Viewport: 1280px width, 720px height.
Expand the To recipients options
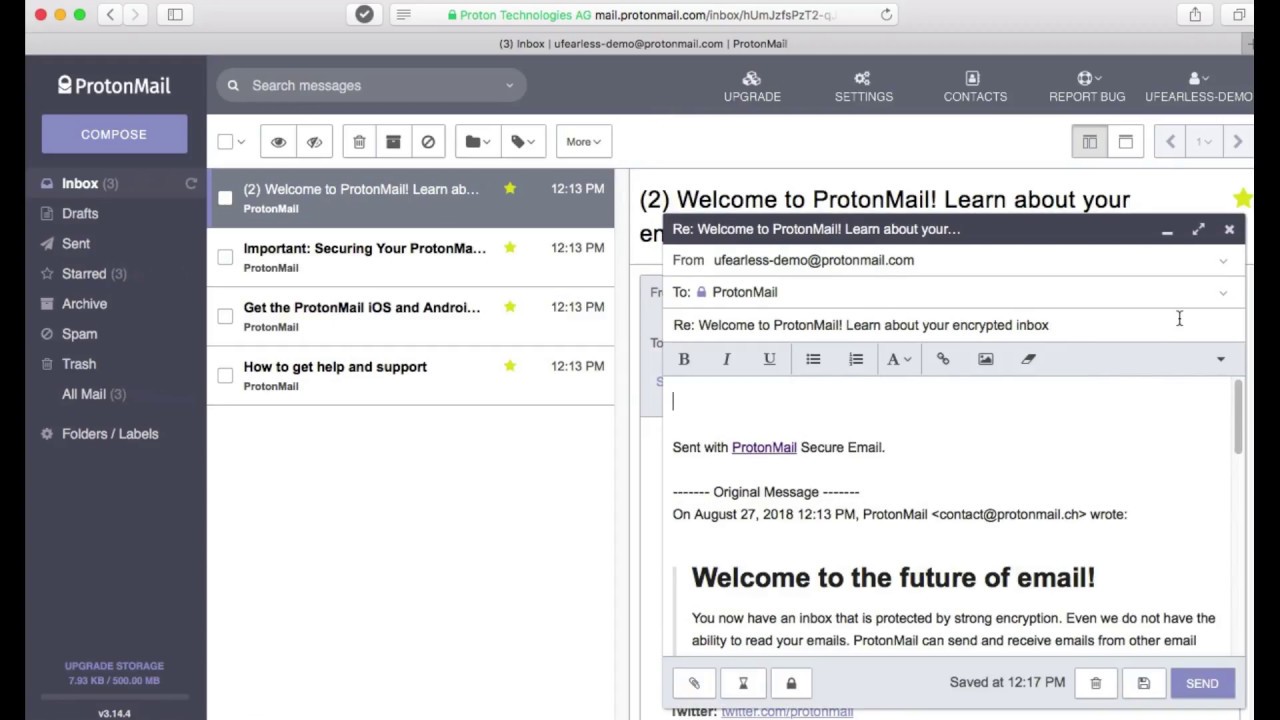point(1223,293)
